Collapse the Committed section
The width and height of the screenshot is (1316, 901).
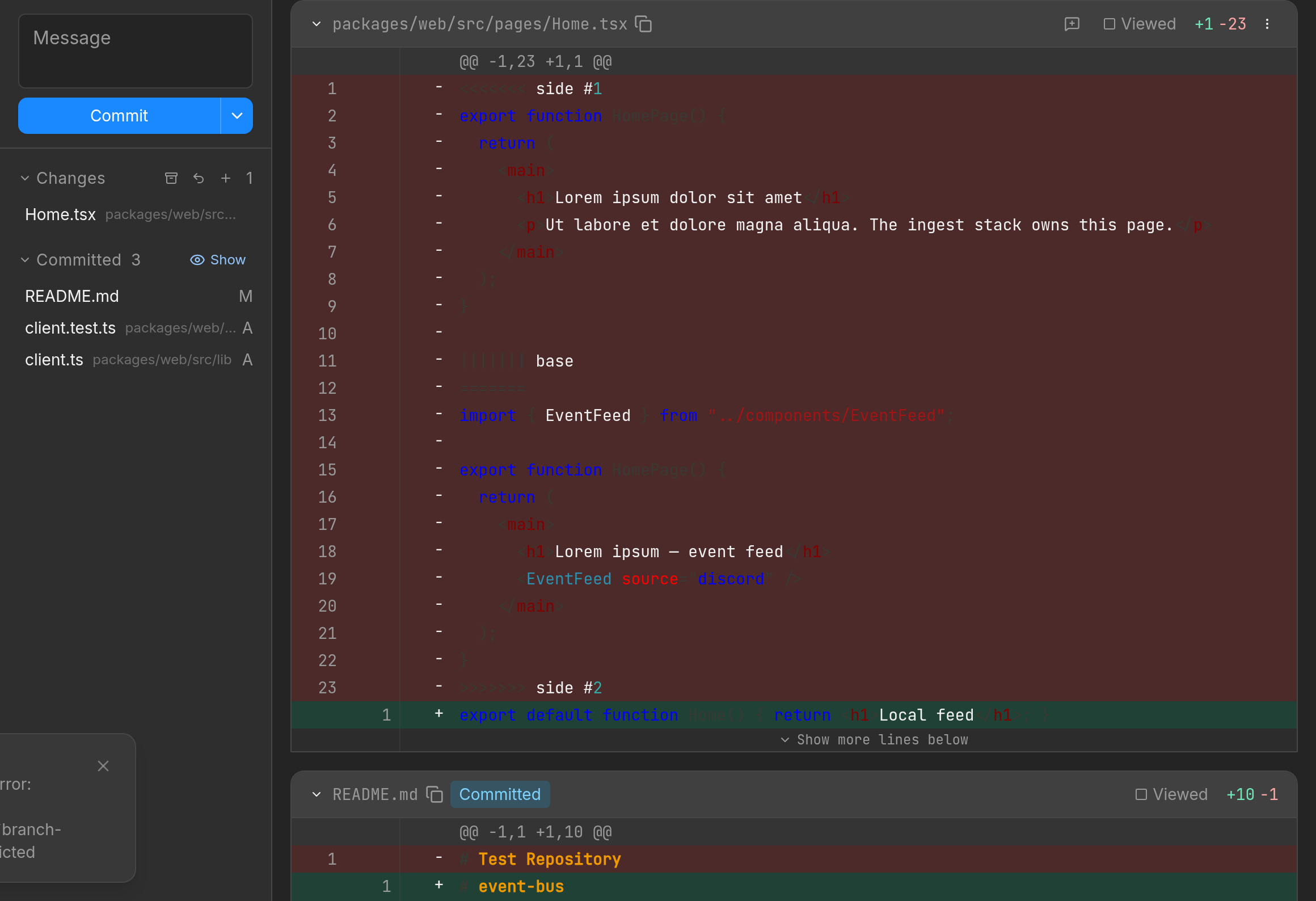click(25, 260)
